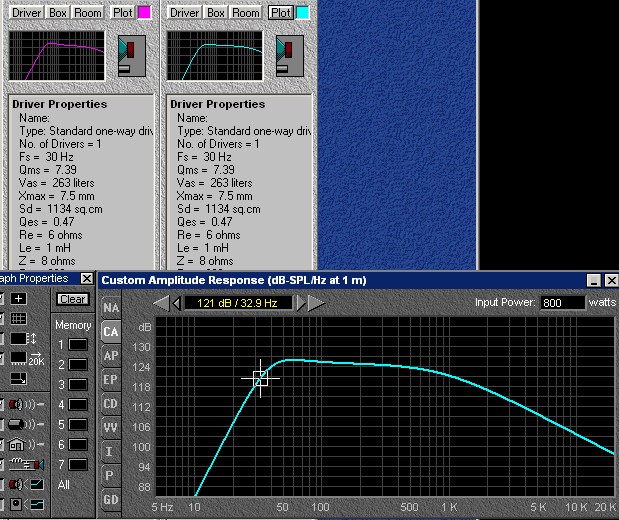Click the crosshair marker on the cyan curve
The image size is (619, 520).
[x=261, y=378]
